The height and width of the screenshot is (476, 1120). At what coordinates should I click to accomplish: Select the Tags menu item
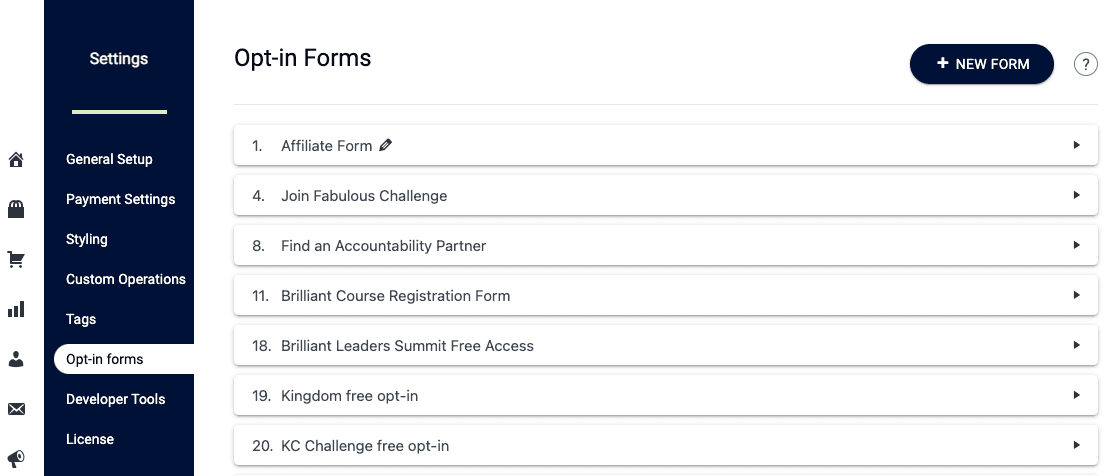(x=81, y=319)
